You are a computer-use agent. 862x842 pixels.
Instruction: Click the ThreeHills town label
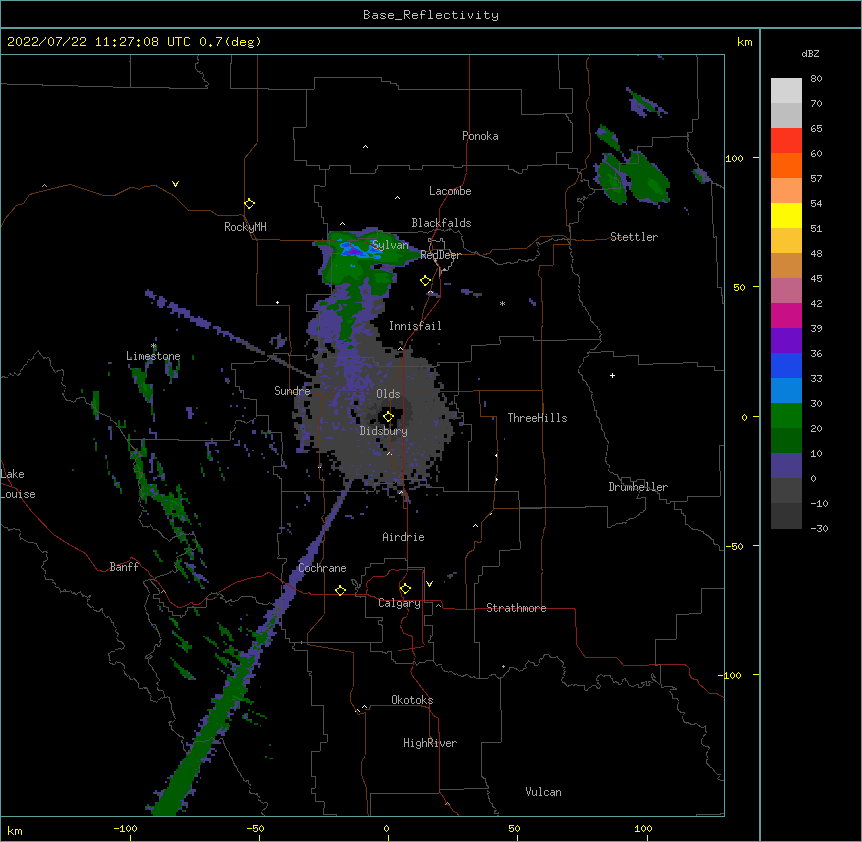(537, 418)
